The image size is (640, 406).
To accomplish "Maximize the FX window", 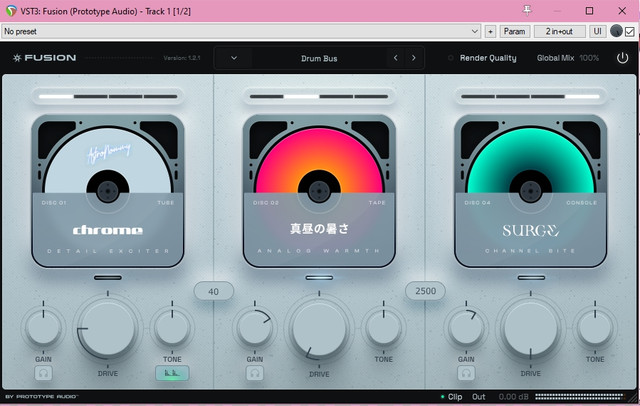I will 589,11.
